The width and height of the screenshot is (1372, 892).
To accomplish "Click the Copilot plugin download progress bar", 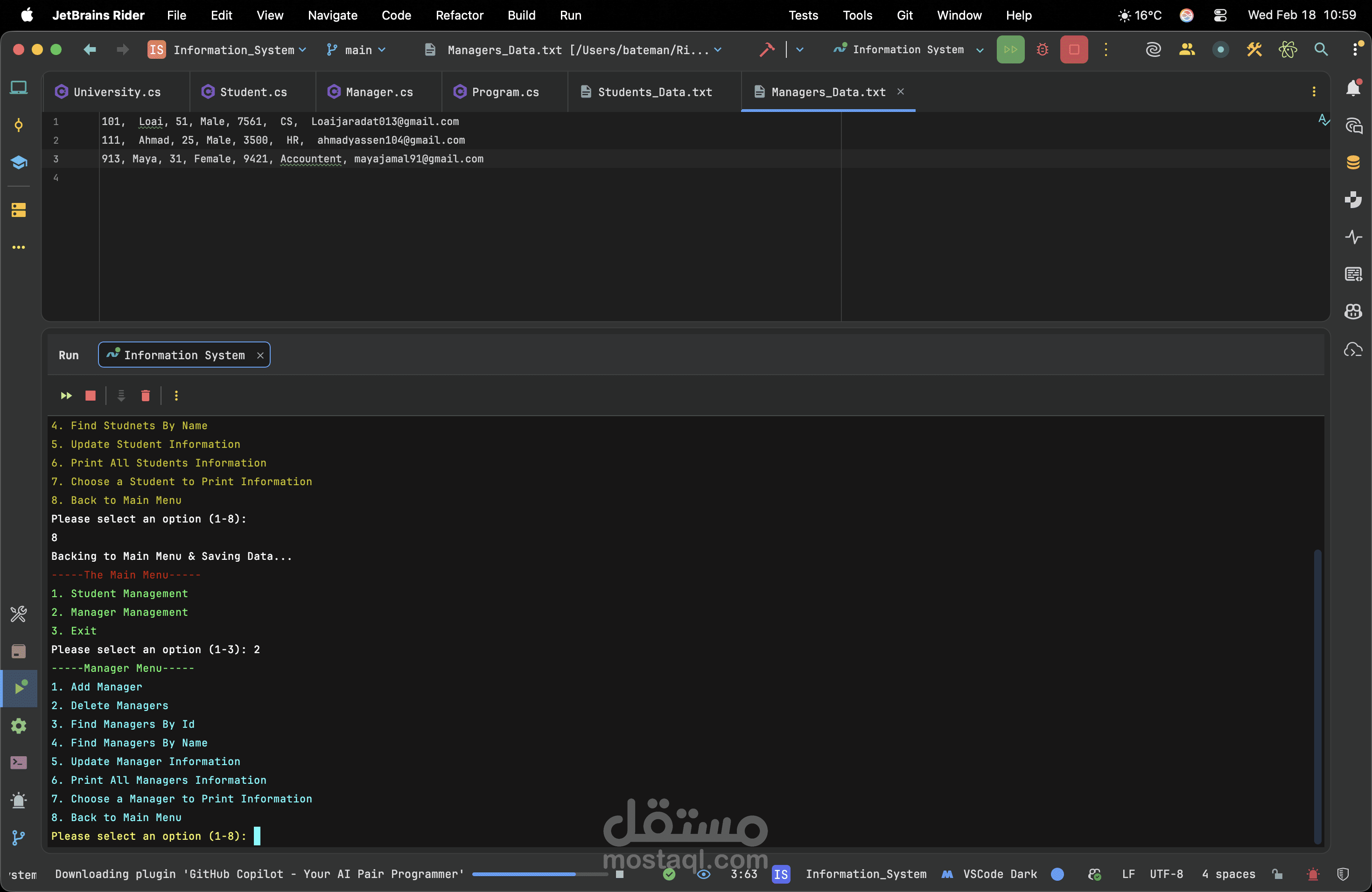I will tap(539, 874).
